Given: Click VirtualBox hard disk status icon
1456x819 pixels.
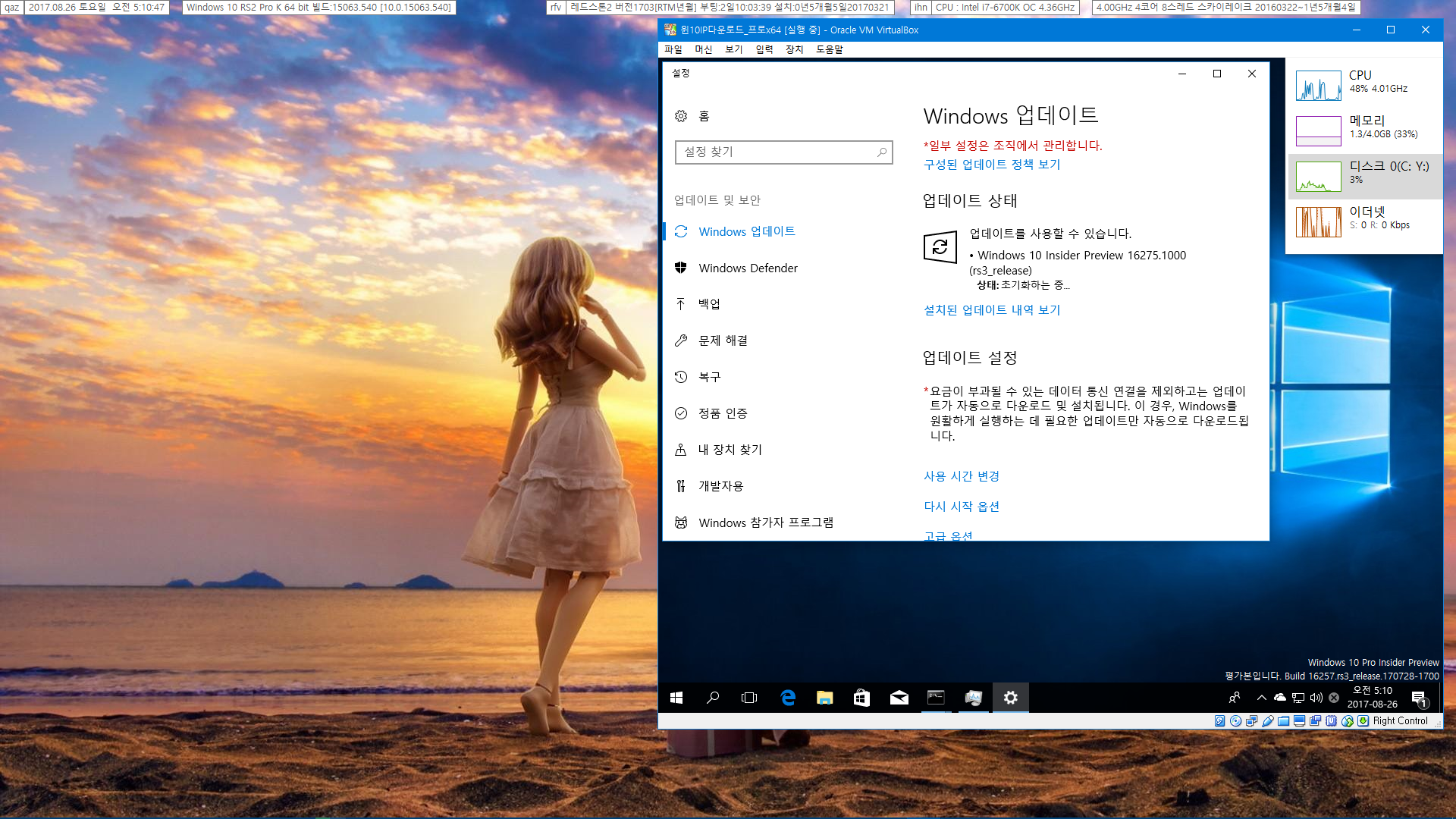Looking at the screenshot, I should [1219, 720].
